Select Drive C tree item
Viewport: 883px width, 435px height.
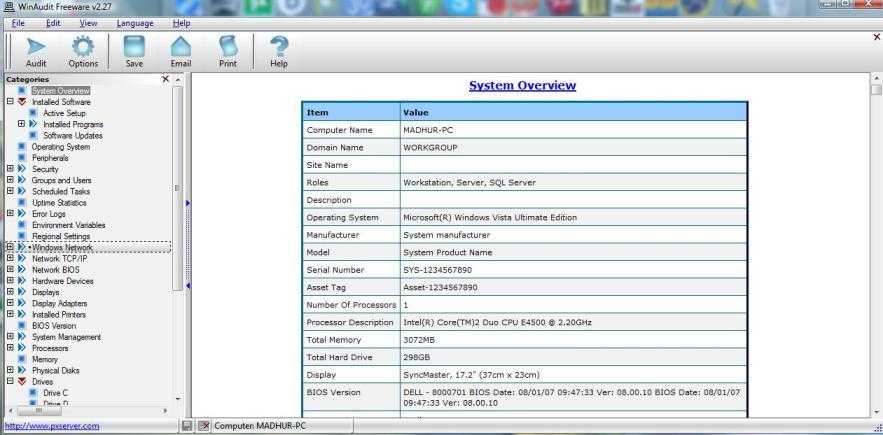click(55, 393)
